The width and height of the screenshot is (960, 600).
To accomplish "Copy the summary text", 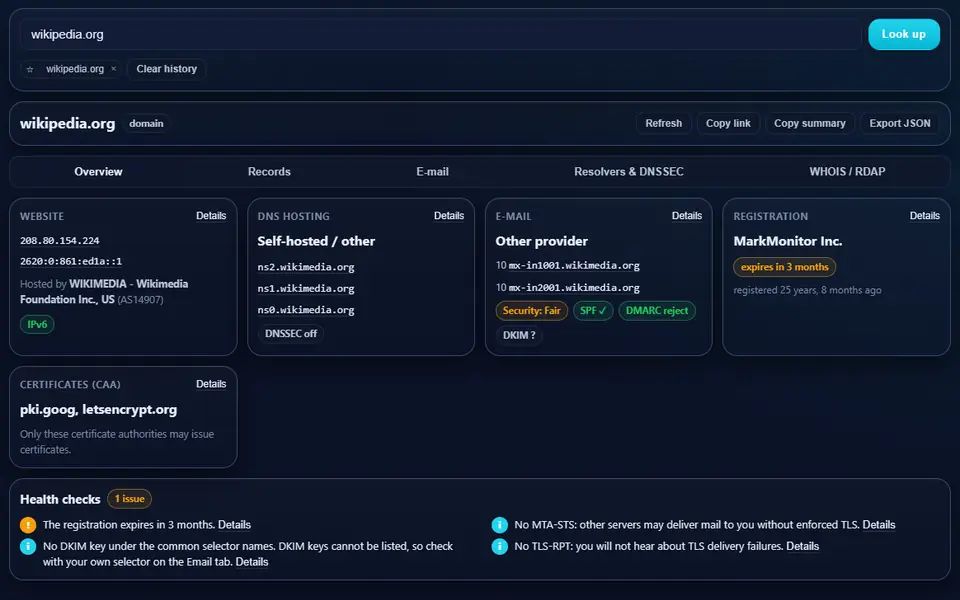I will pyautogui.click(x=809, y=123).
